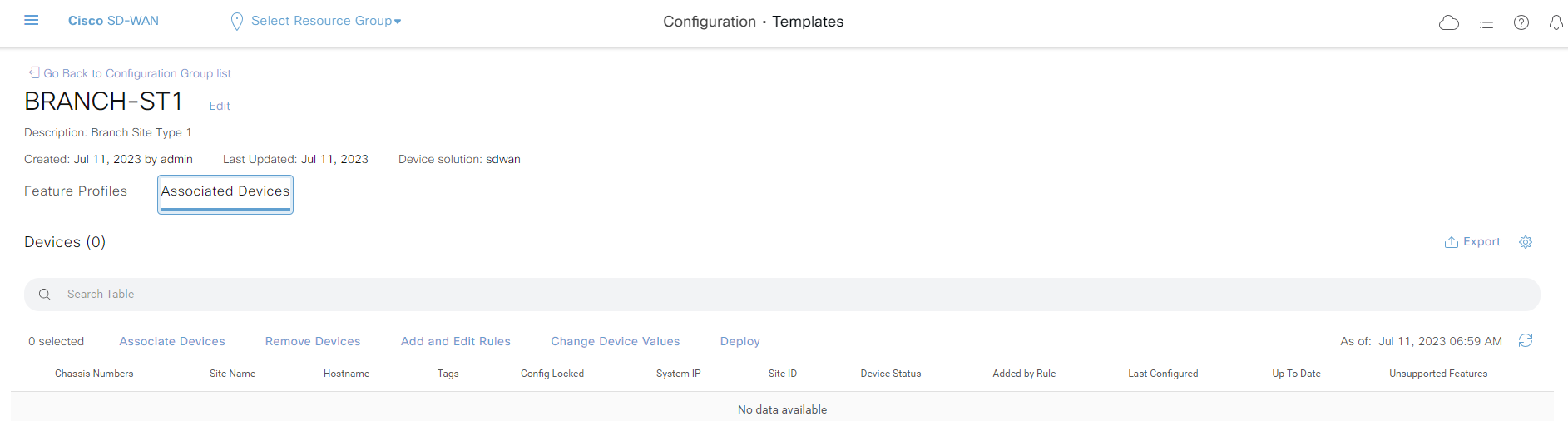Open Add and Edit Rules
The image size is (1568, 421).
[x=456, y=341]
